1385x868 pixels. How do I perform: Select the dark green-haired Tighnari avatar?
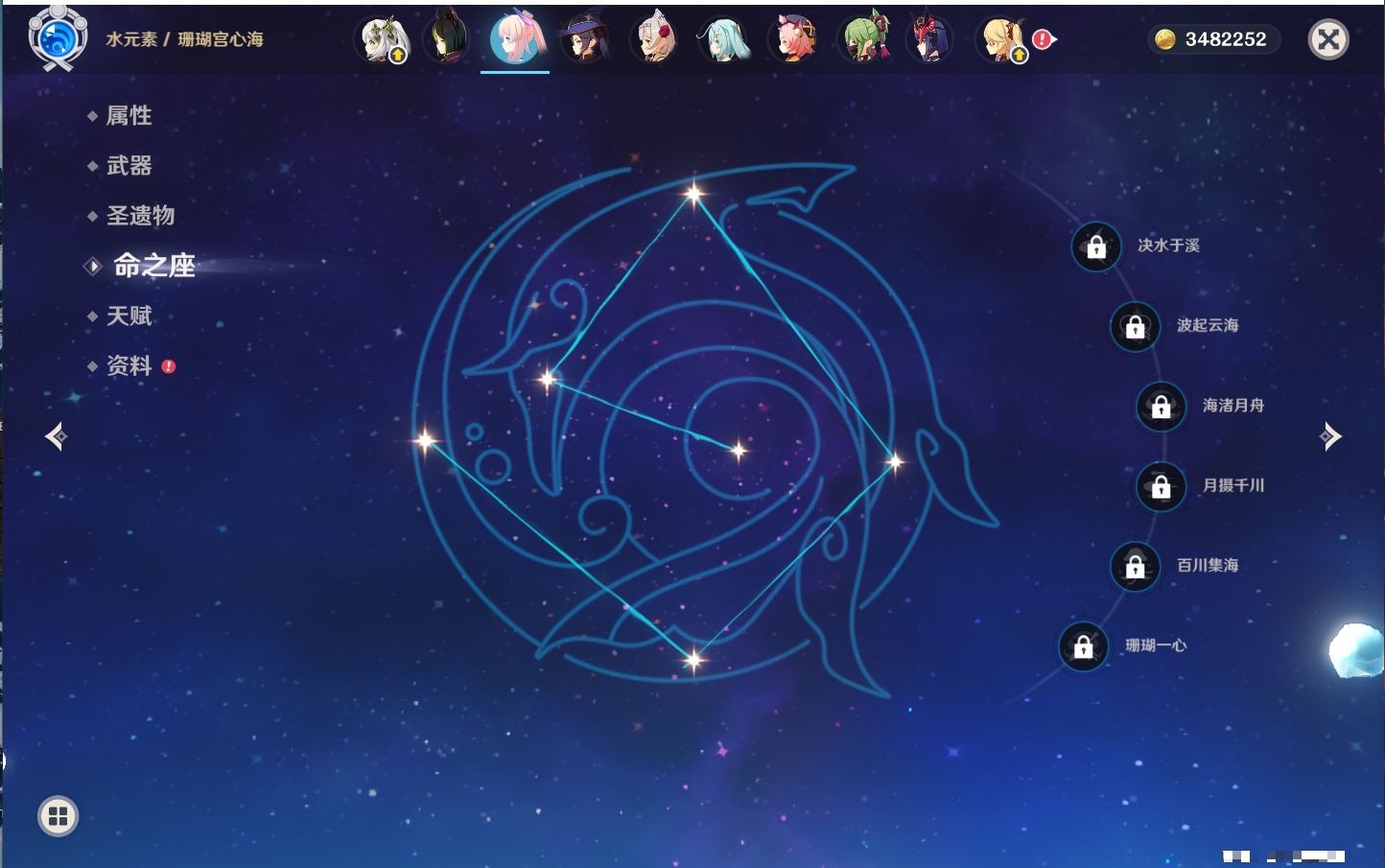447,38
